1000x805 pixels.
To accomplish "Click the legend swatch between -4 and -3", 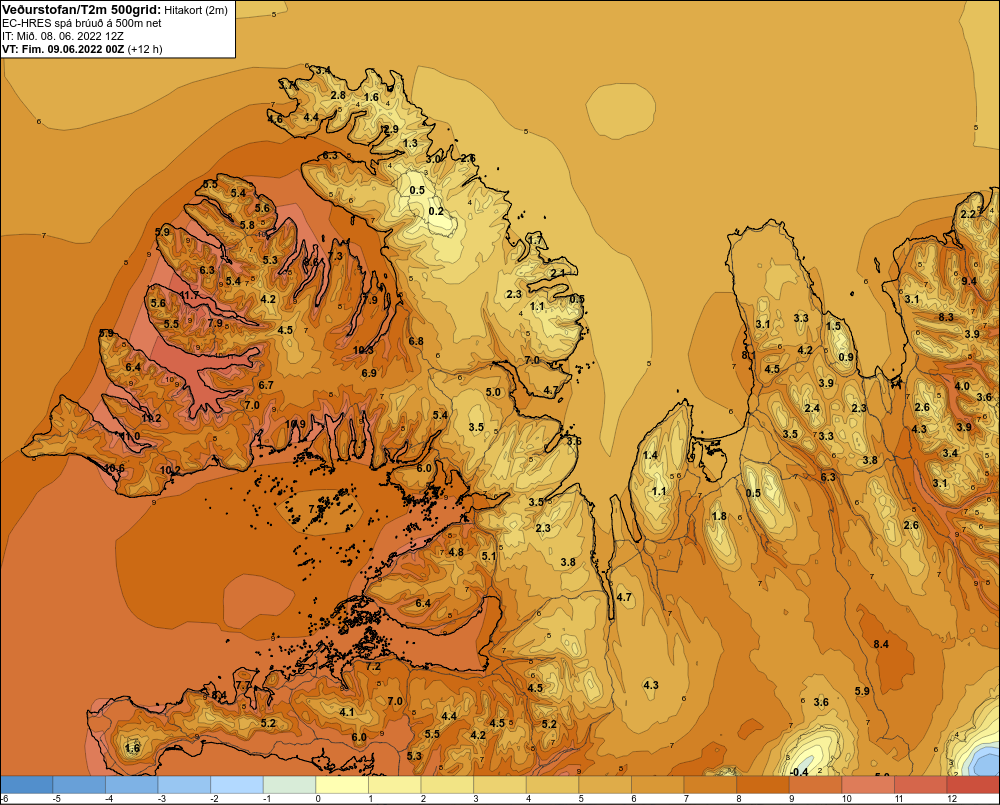I will pyautogui.click(x=132, y=785).
